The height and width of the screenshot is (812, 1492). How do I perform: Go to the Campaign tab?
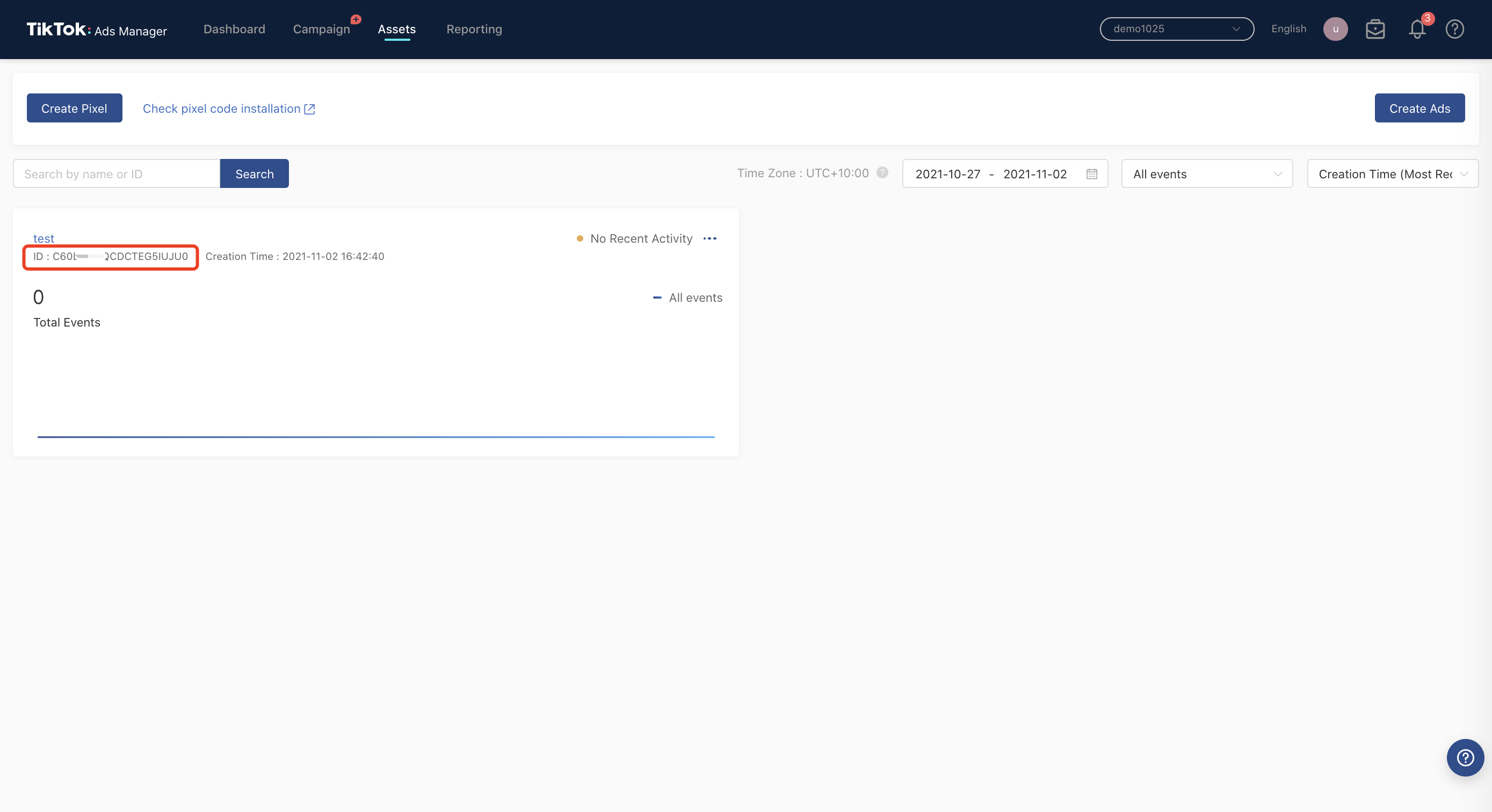322,29
